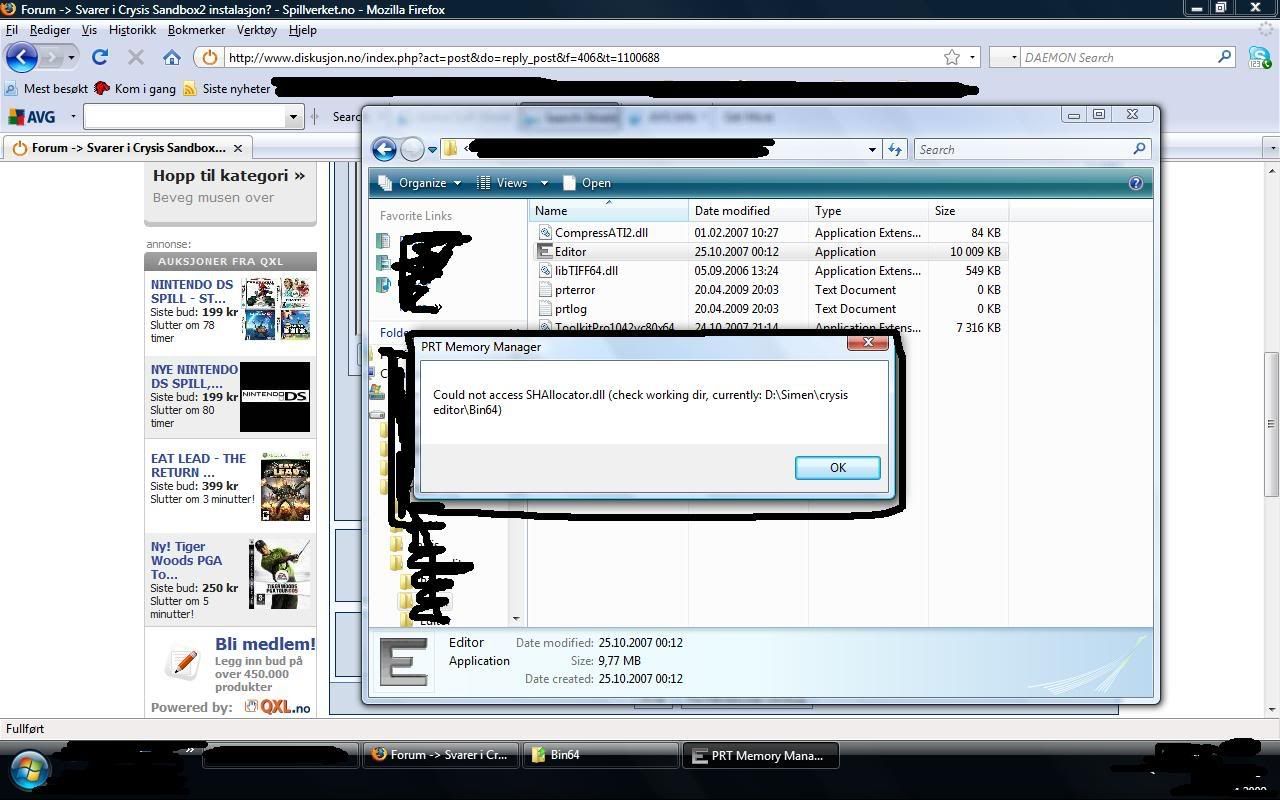Screen dimensions: 1280x800
Task: Switch to Bin64 taskbar button
Action: click(600, 755)
